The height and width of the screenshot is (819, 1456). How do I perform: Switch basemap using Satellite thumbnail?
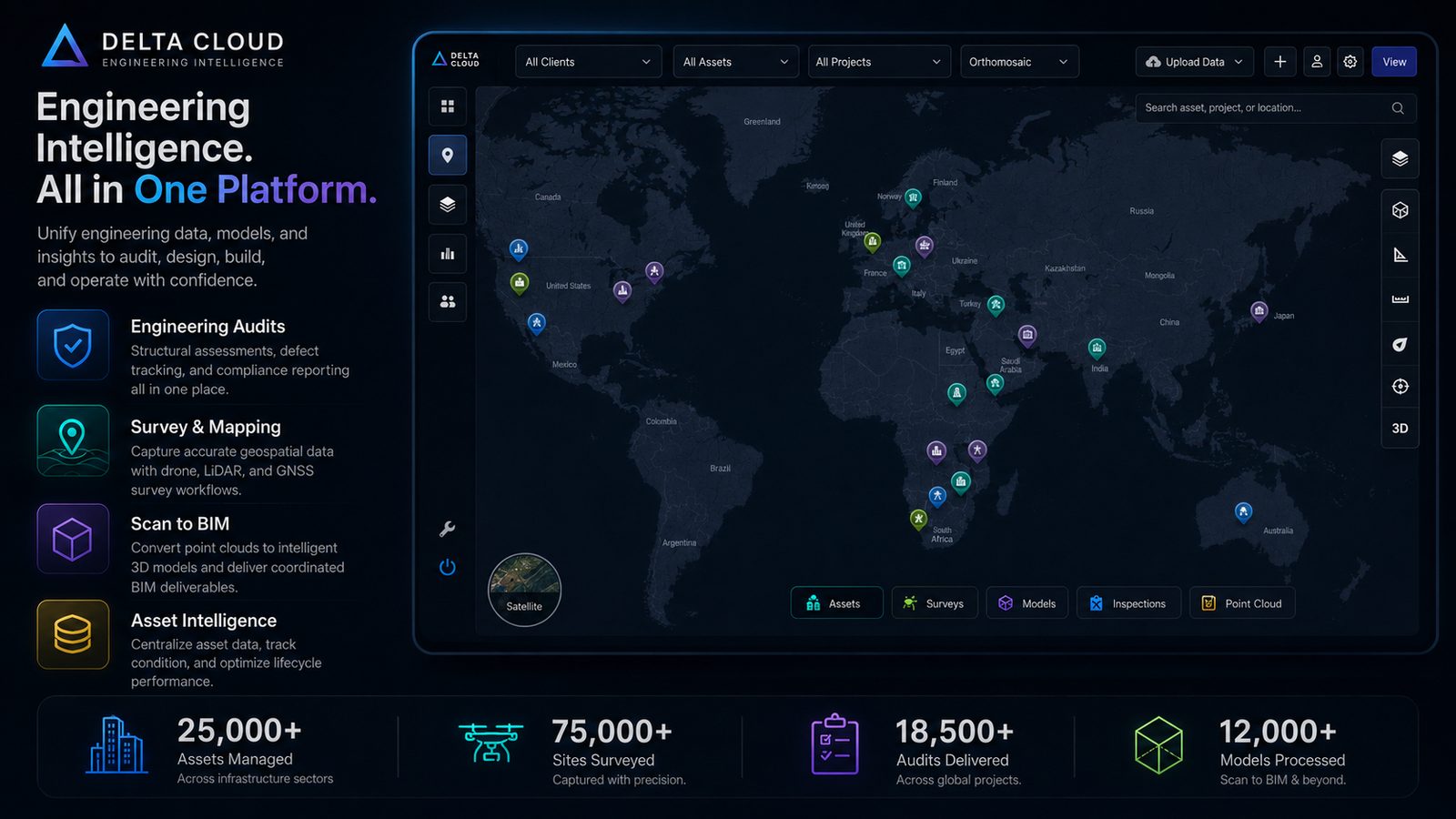click(x=524, y=590)
